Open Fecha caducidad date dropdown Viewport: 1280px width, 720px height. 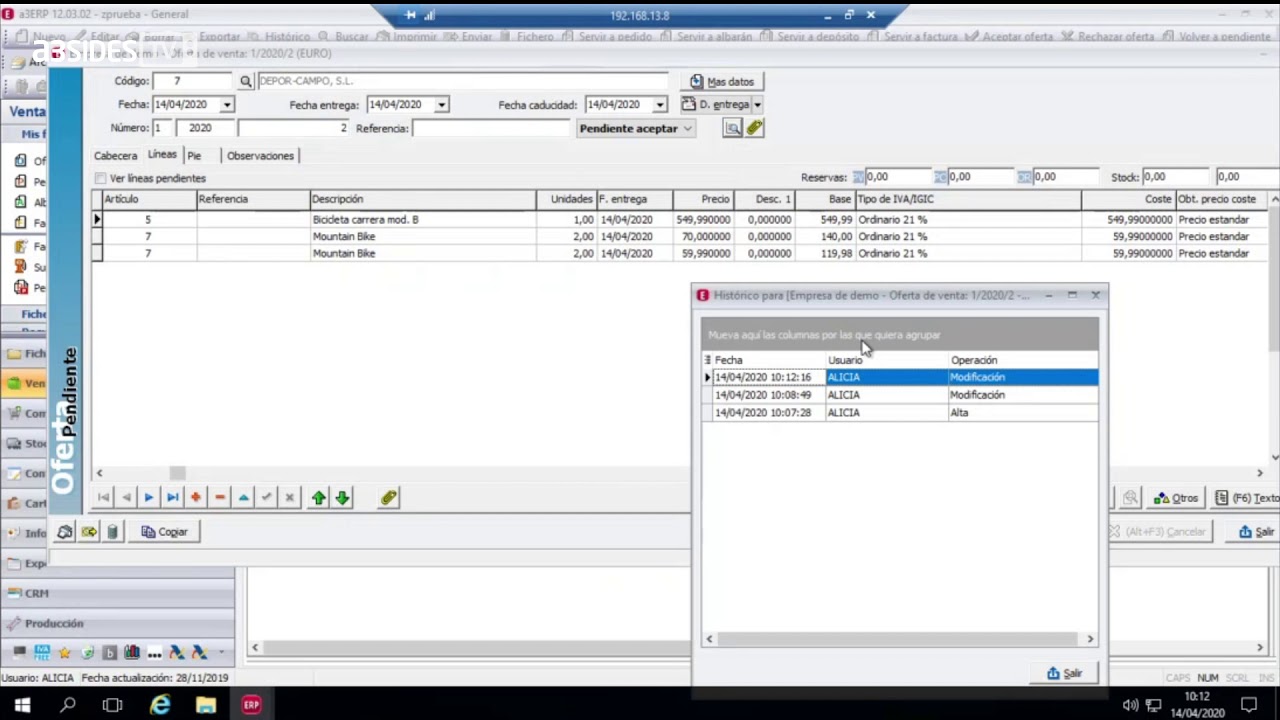point(660,105)
